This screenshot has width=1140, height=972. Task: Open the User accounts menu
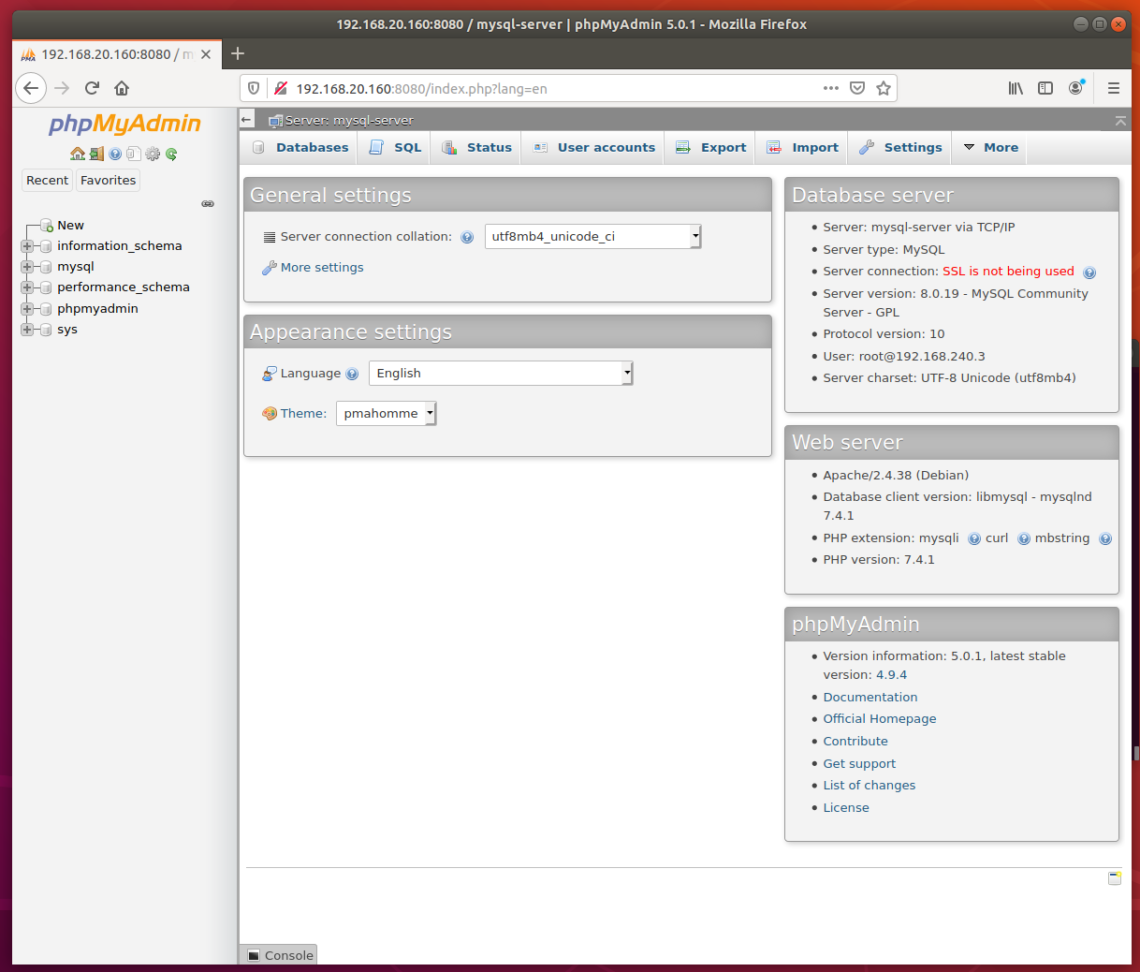pyautogui.click(x=605, y=147)
